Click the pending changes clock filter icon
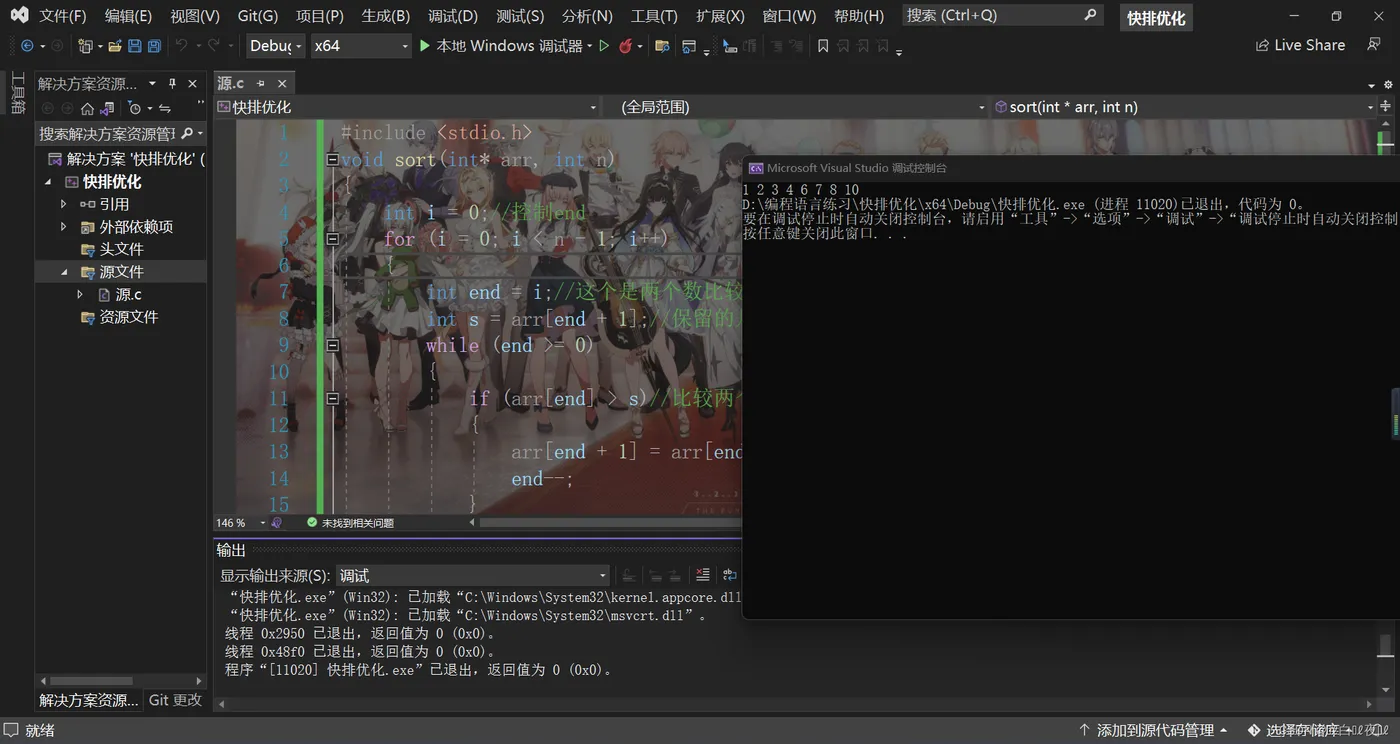The width and height of the screenshot is (1400, 744). point(135,108)
